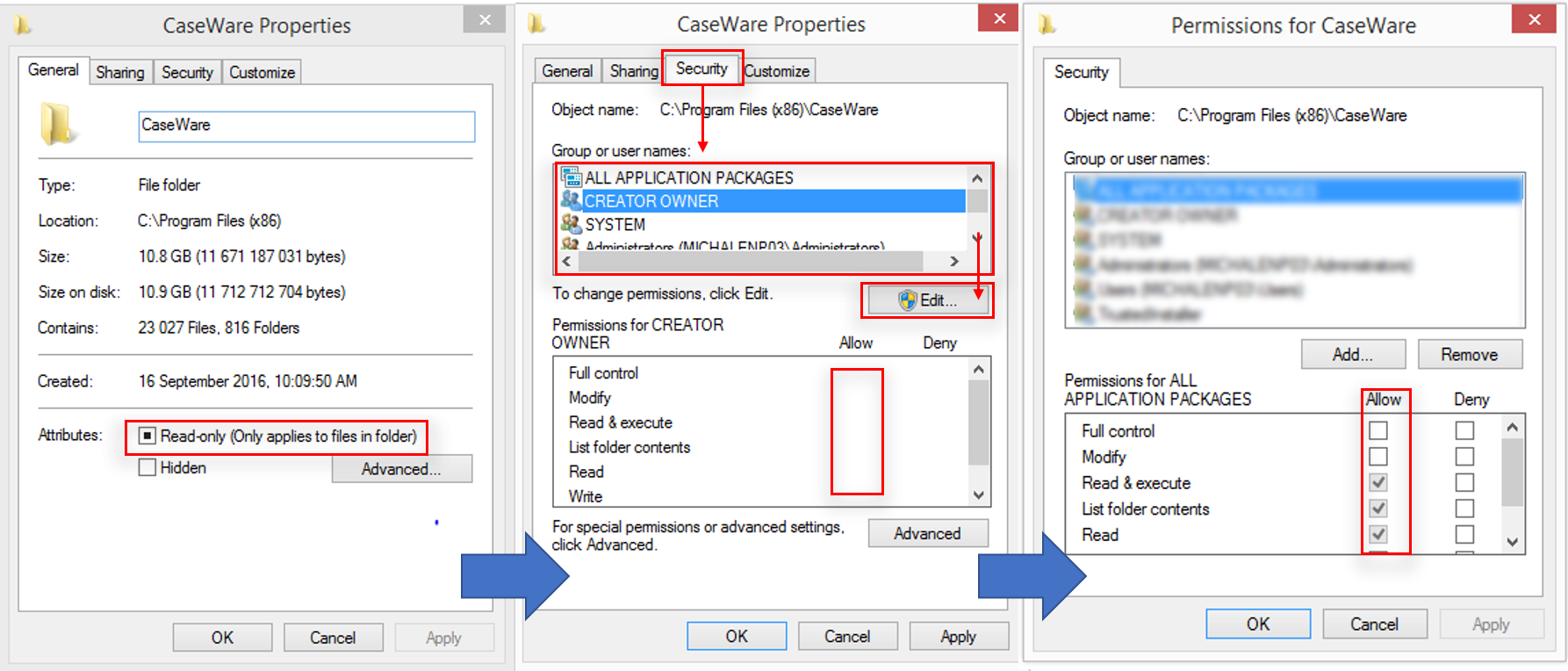The height and width of the screenshot is (671, 1568).
Task: Confirm with OK in middle Properties window
Action: [x=737, y=636]
